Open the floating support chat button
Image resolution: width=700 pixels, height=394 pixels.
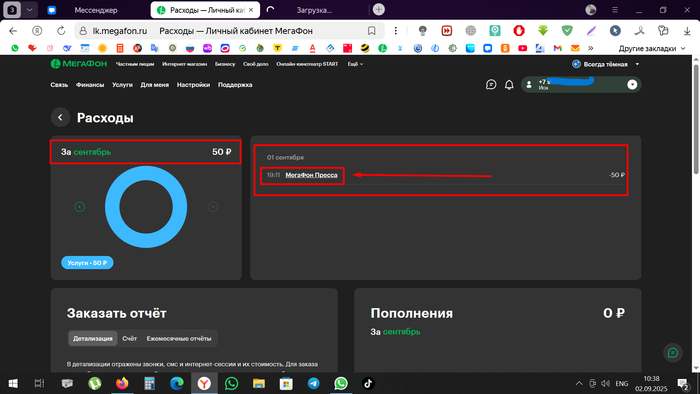[672, 353]
